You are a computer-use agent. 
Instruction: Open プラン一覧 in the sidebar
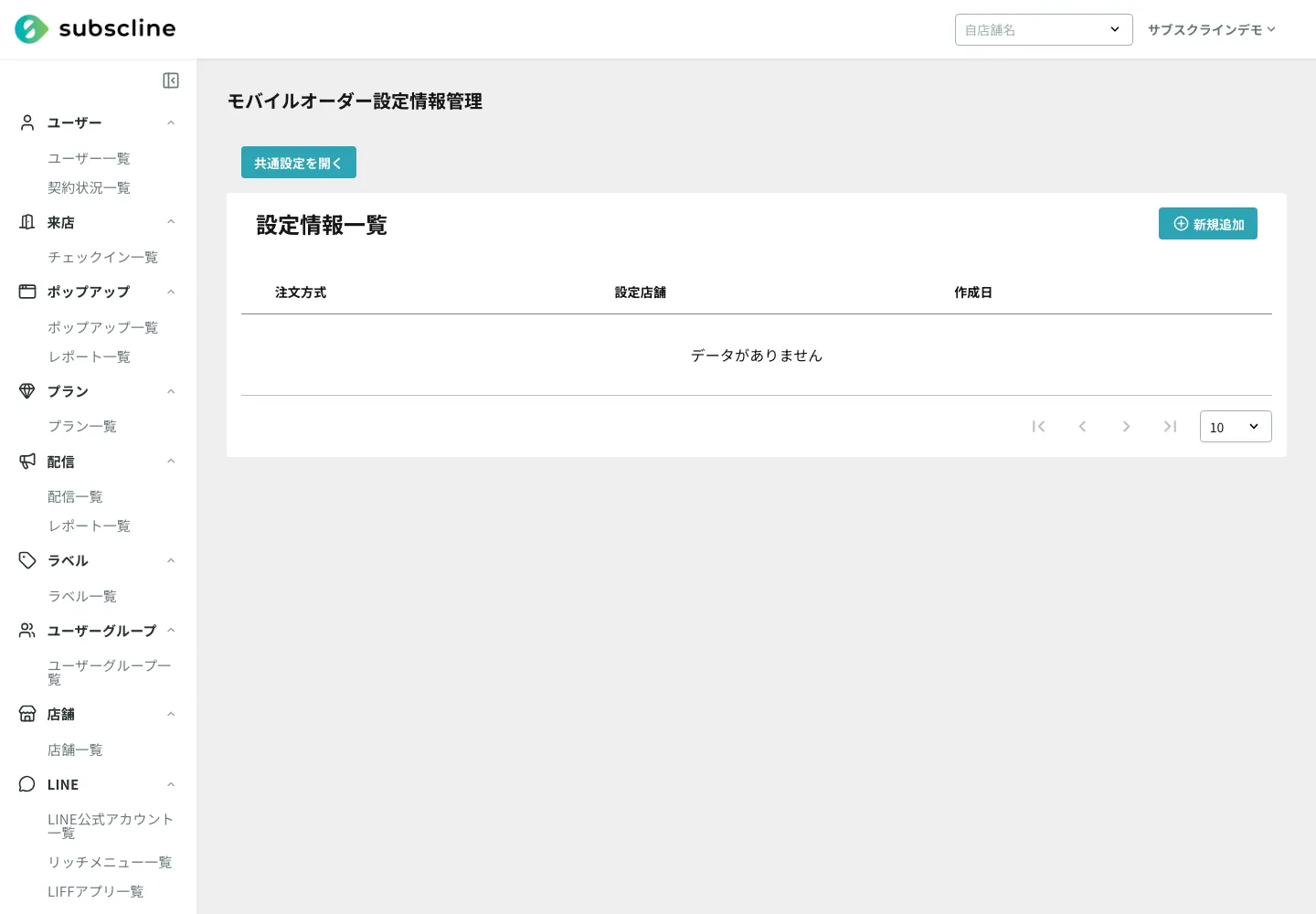82,426
